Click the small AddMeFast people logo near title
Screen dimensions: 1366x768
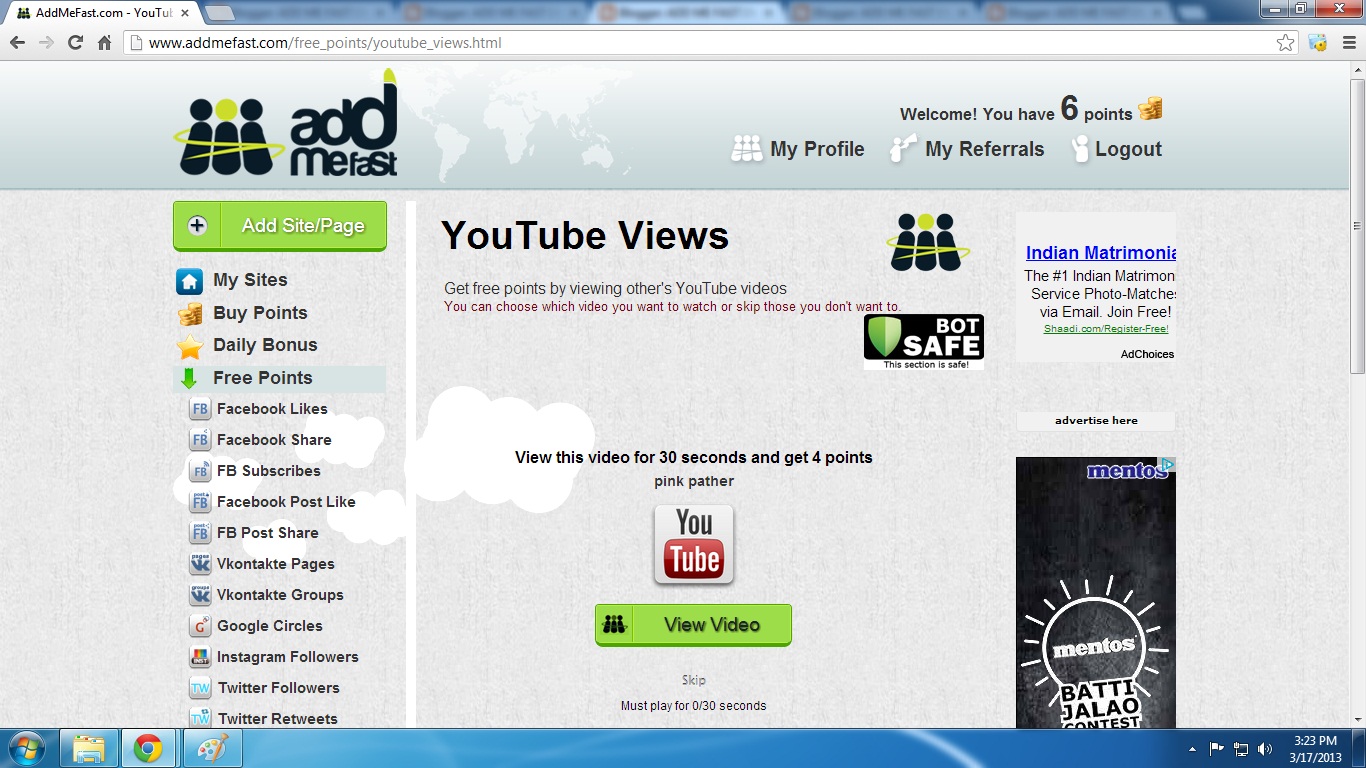tap(928, 241)
